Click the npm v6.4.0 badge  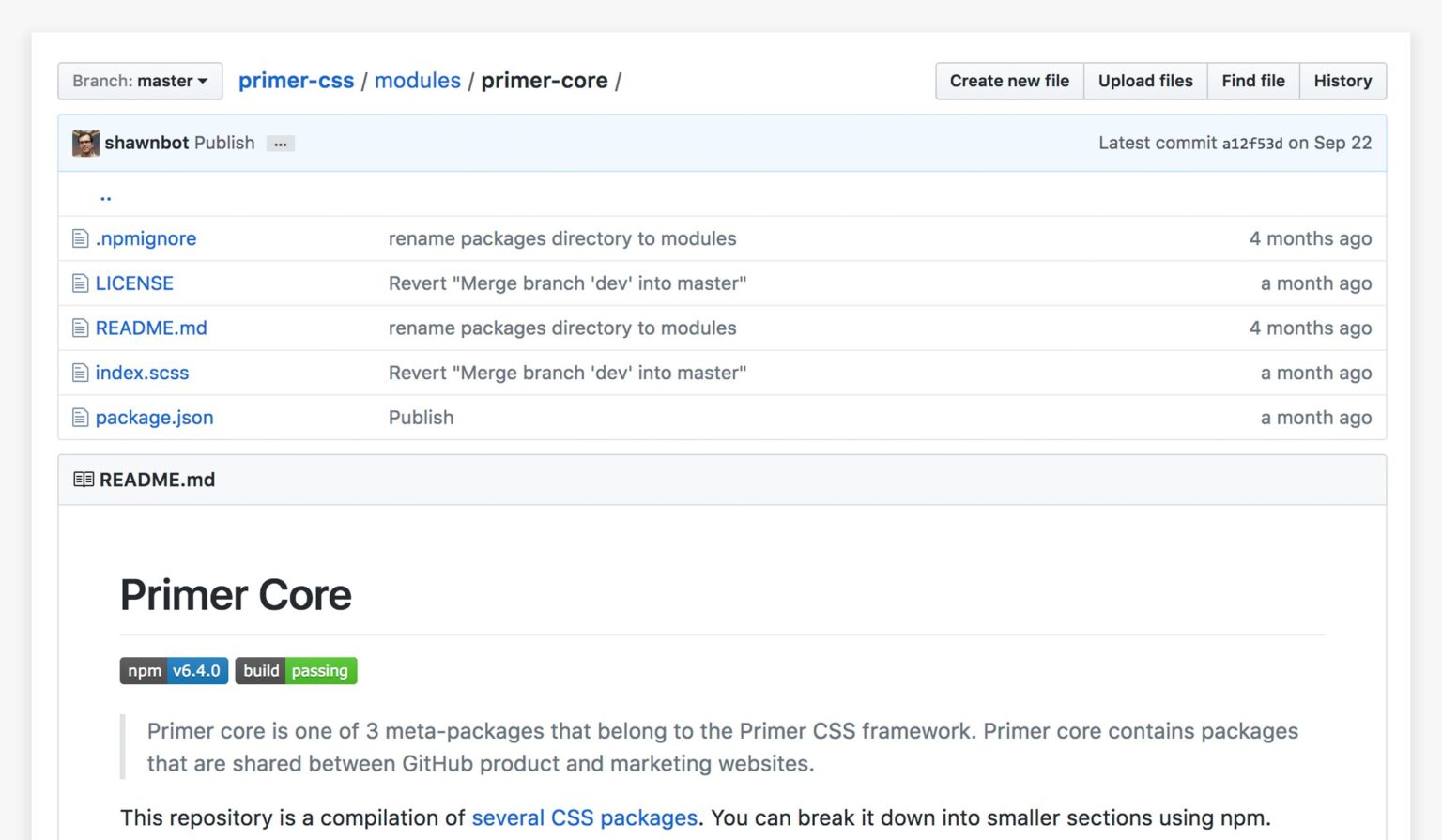click(174, 671)
